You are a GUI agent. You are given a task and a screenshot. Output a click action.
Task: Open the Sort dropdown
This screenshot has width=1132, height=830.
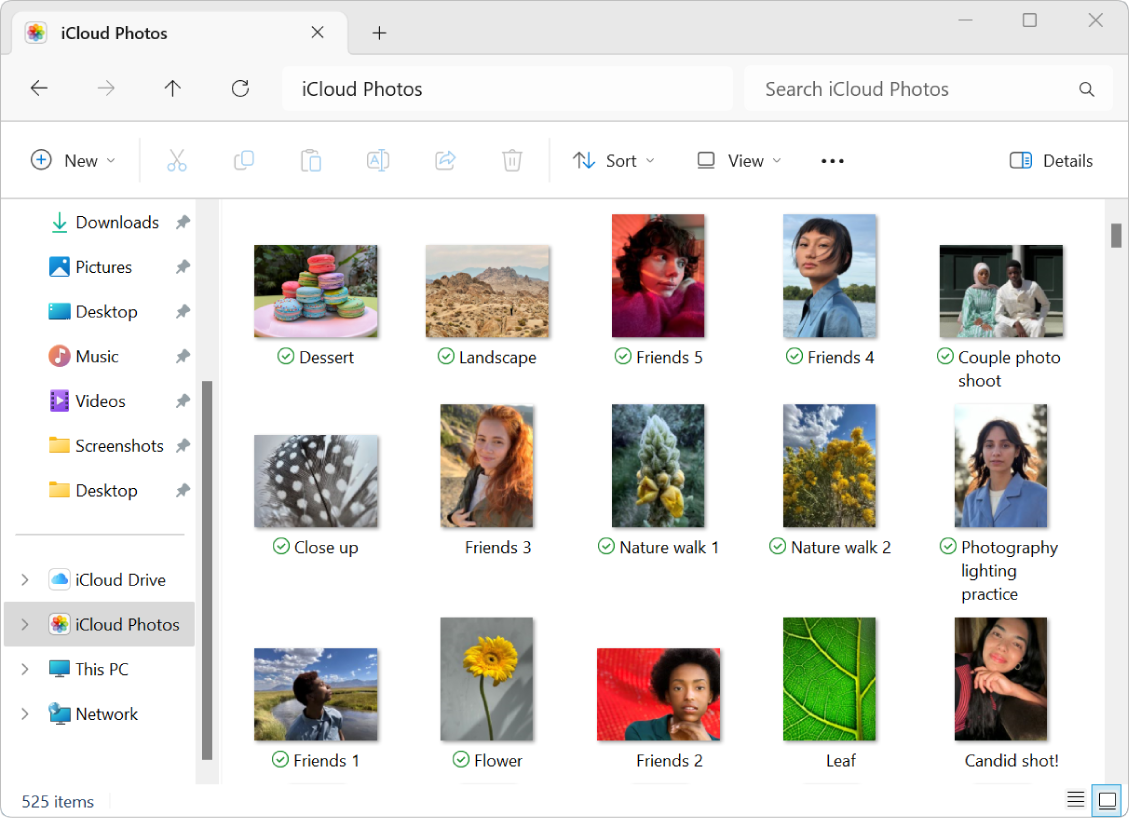[613, 160]
